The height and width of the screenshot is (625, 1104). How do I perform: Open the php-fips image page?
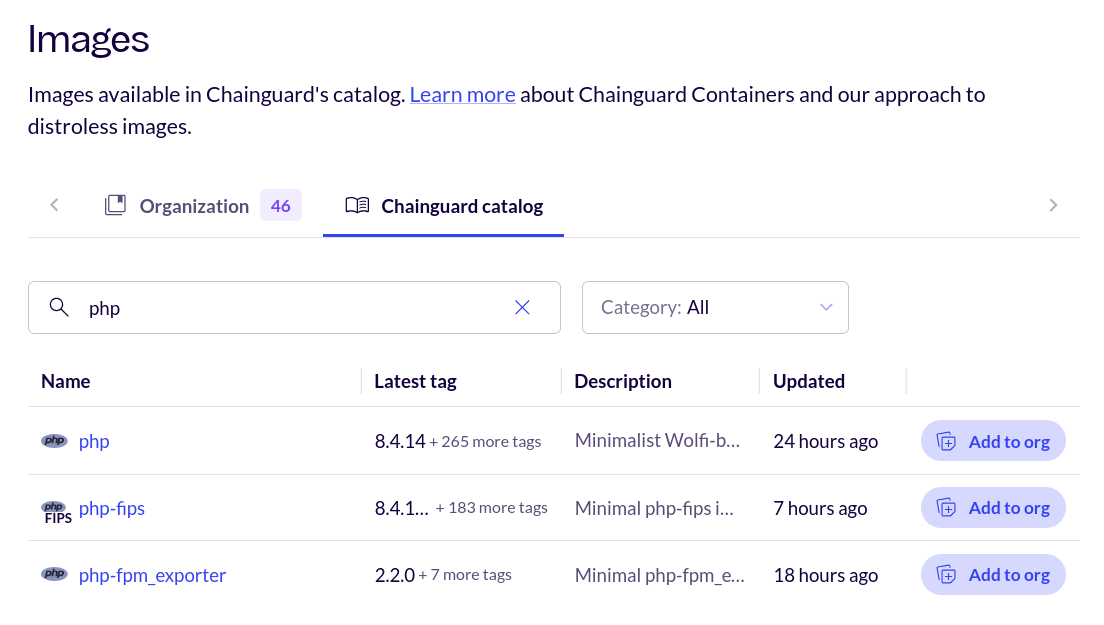(x=111, y=507)
